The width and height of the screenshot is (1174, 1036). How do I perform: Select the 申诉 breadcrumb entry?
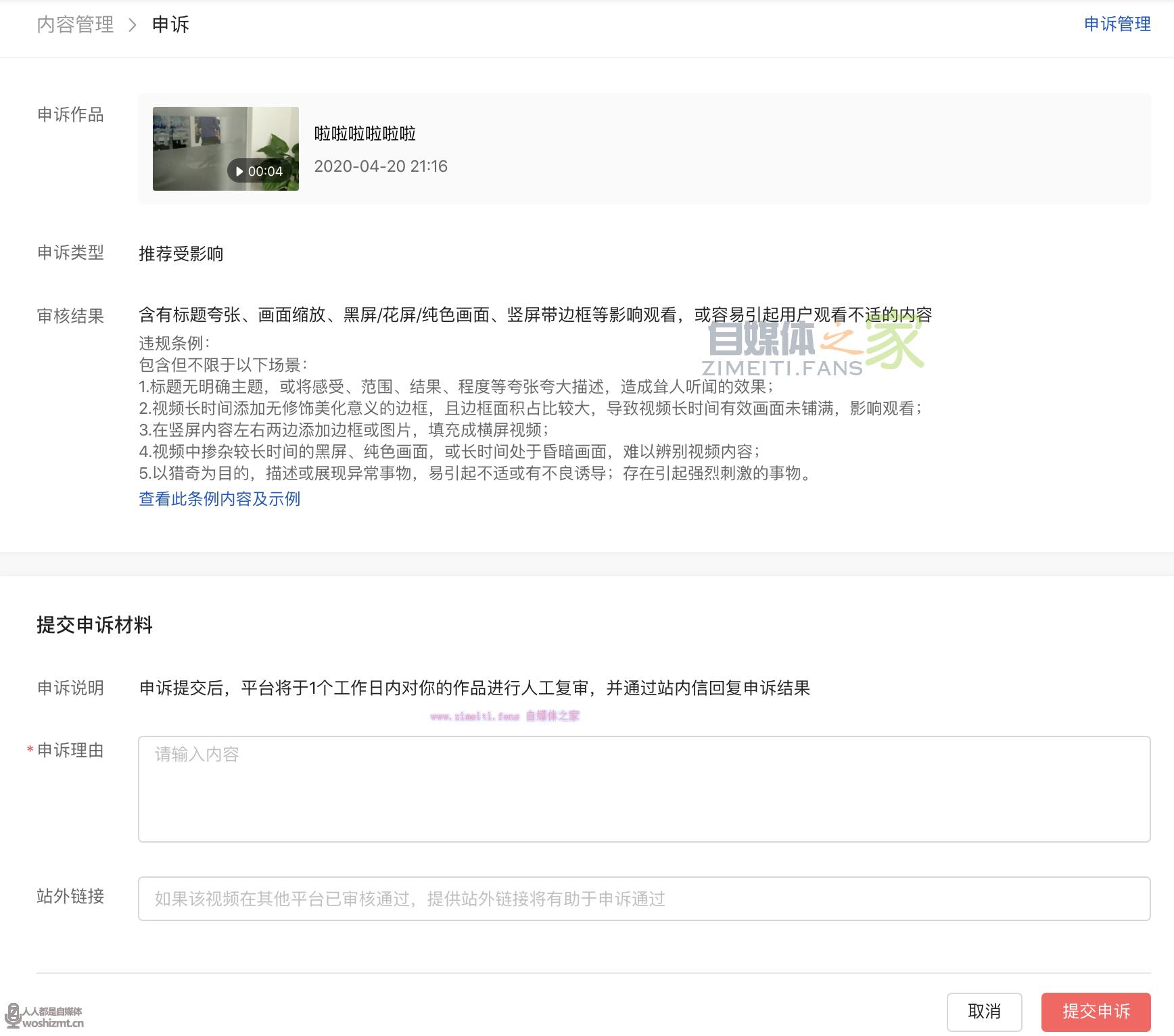pyautogui.click(x=170, y=24)
